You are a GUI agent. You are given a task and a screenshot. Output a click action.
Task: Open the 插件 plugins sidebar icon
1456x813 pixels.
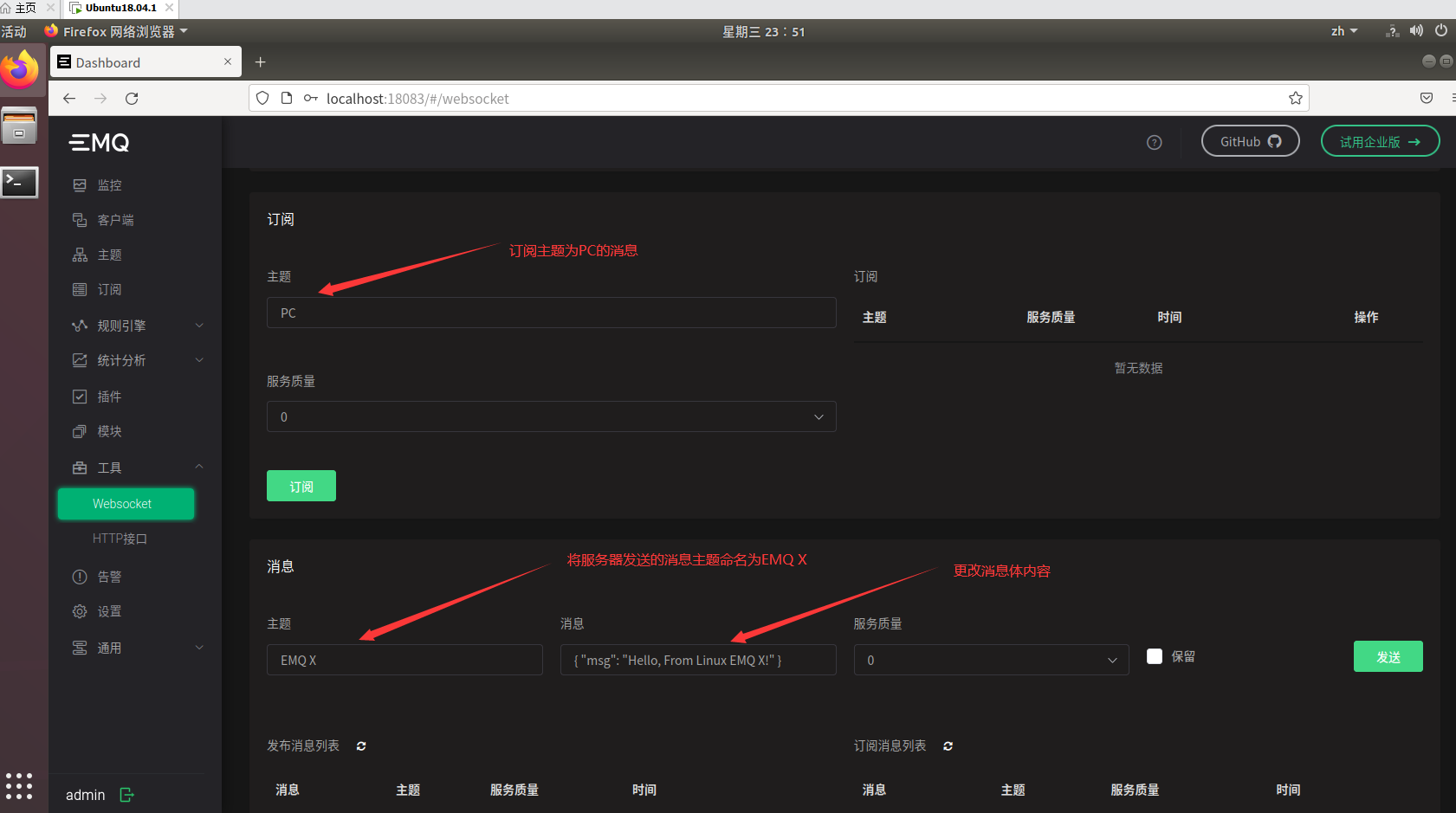(80, 396)
